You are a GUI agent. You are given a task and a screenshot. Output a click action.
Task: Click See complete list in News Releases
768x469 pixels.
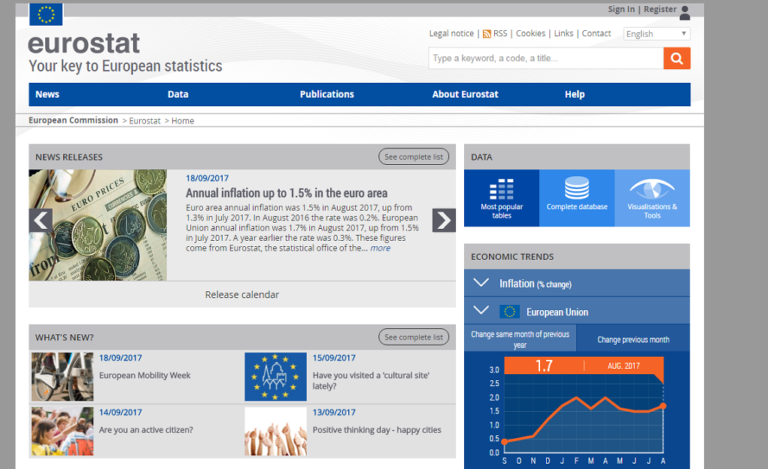tap(413, 157)
